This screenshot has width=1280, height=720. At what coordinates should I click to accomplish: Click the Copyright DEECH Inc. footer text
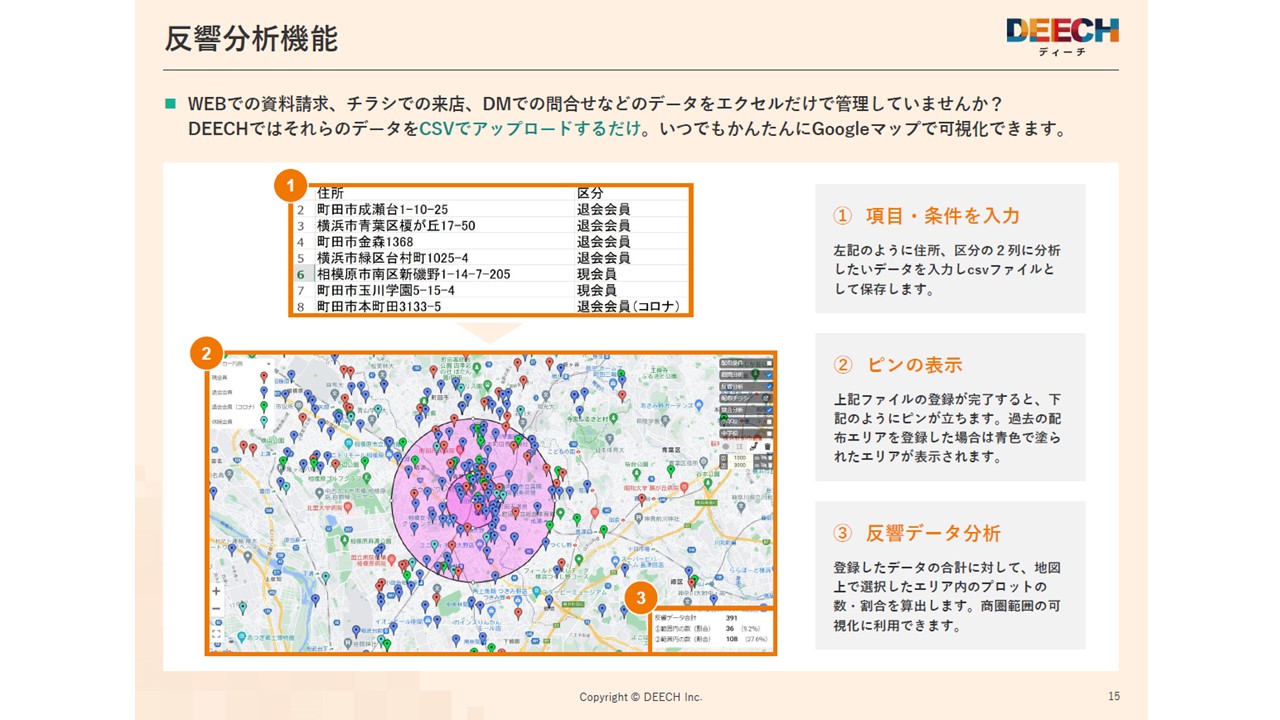pos(640,698)
